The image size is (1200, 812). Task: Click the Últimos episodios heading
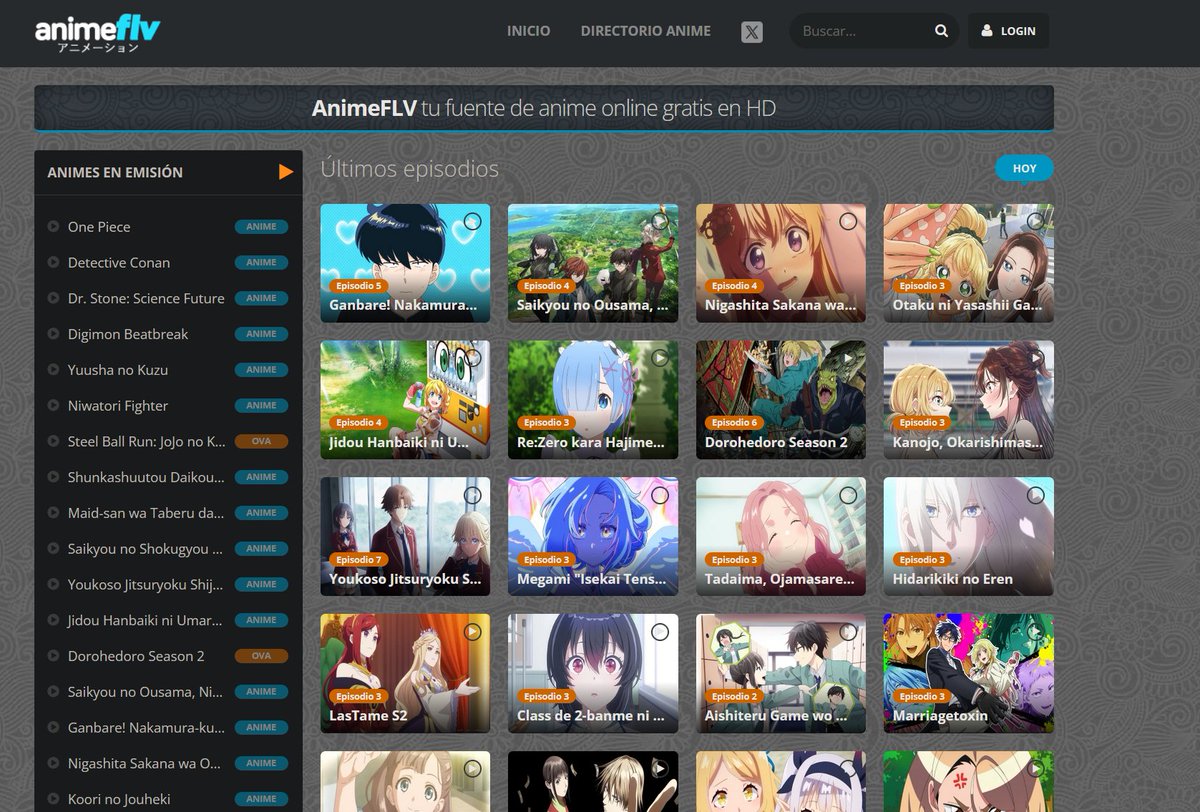409,169
